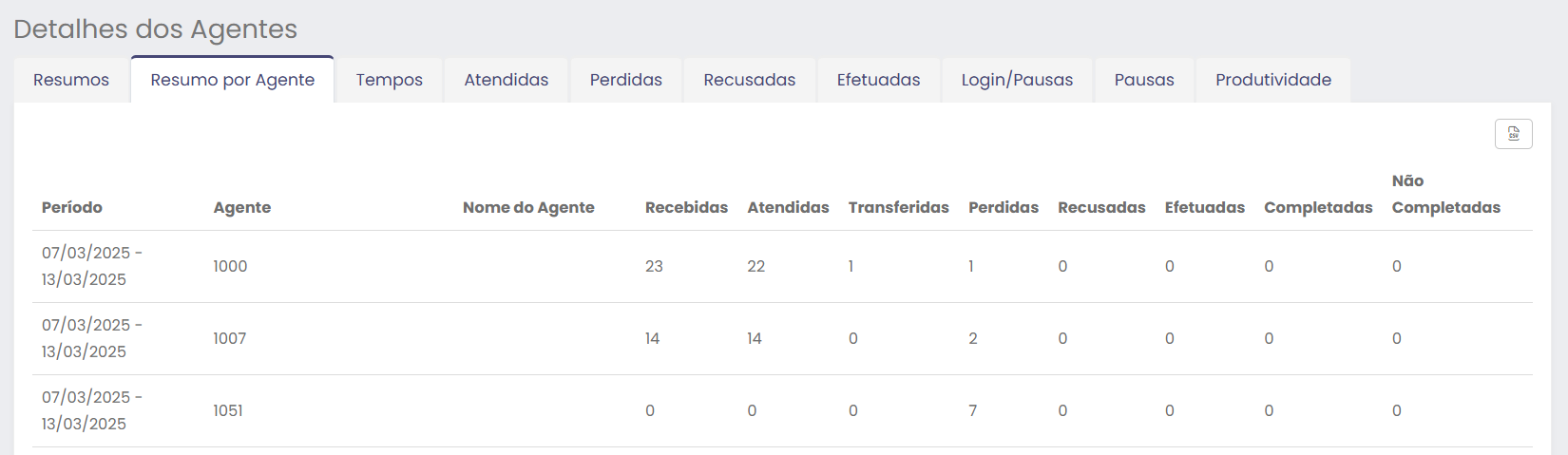1568x455 pixels.
Task: Switch to the Recusadas tab
Action: coord(749,80)
